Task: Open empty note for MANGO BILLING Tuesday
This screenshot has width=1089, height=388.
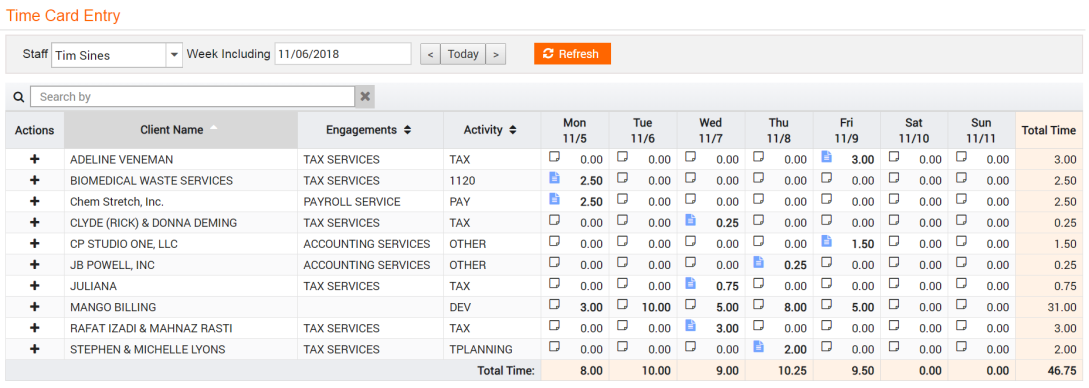Action: [x=622, y=304]
